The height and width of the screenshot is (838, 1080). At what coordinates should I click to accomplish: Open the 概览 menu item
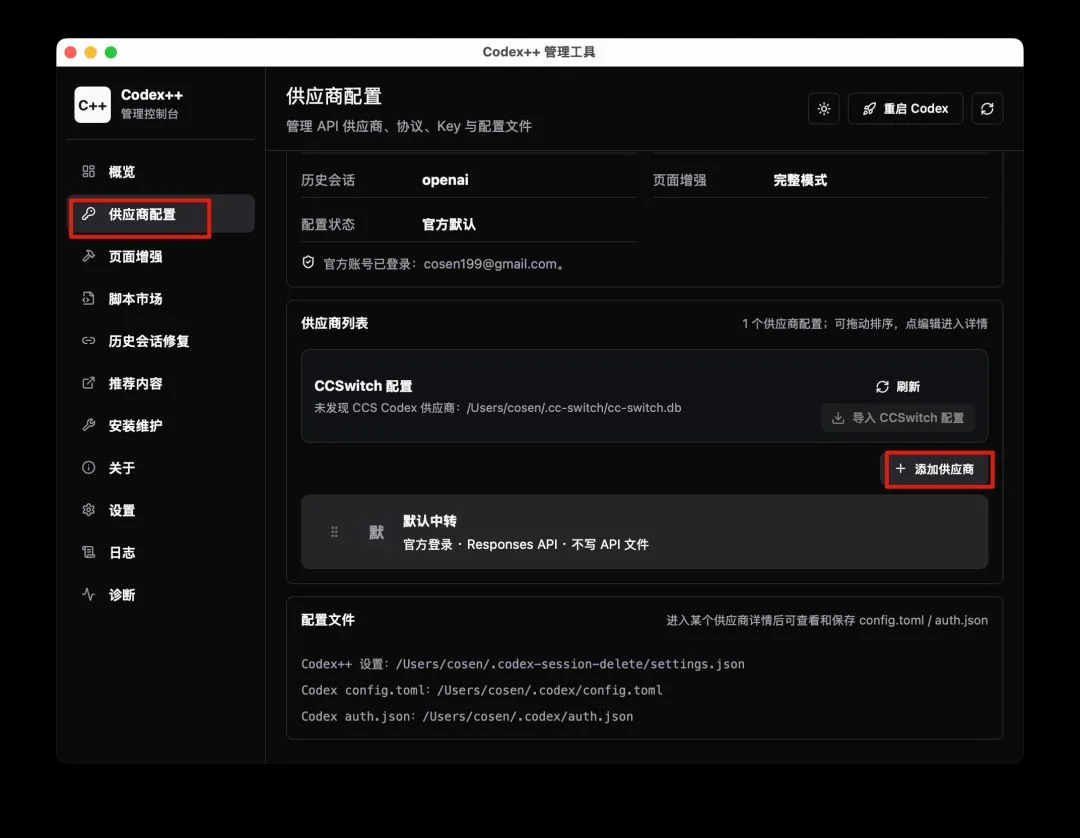[161, 171]
